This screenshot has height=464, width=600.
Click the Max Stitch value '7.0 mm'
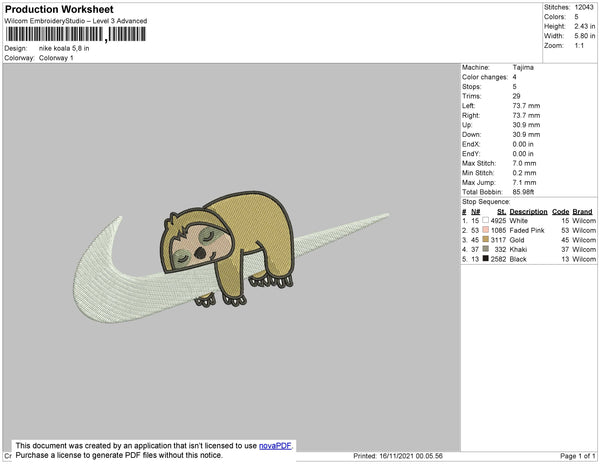(524, 163)
